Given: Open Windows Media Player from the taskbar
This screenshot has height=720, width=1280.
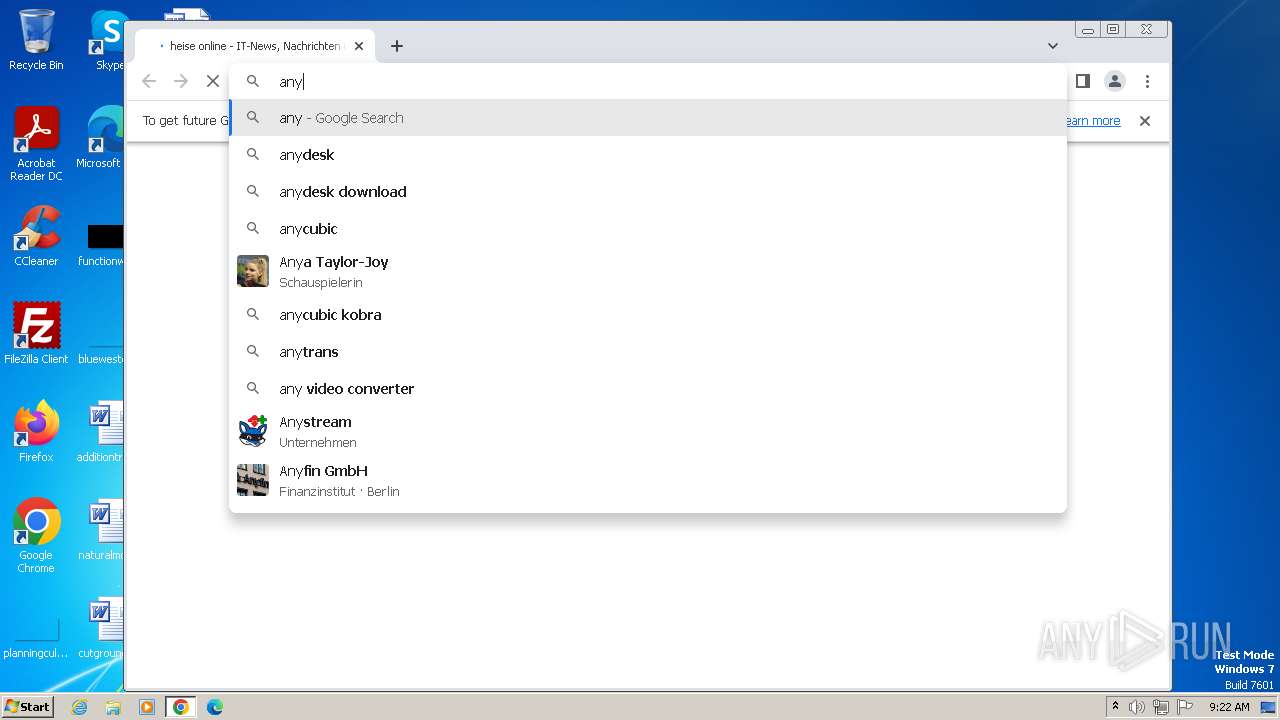Looking at the screenshot, I should [x=147, y=707].
